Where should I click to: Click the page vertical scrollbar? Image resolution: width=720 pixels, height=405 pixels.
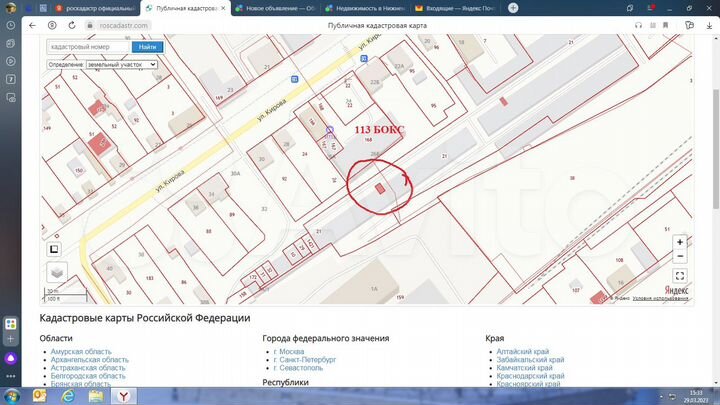pos(716,147)
